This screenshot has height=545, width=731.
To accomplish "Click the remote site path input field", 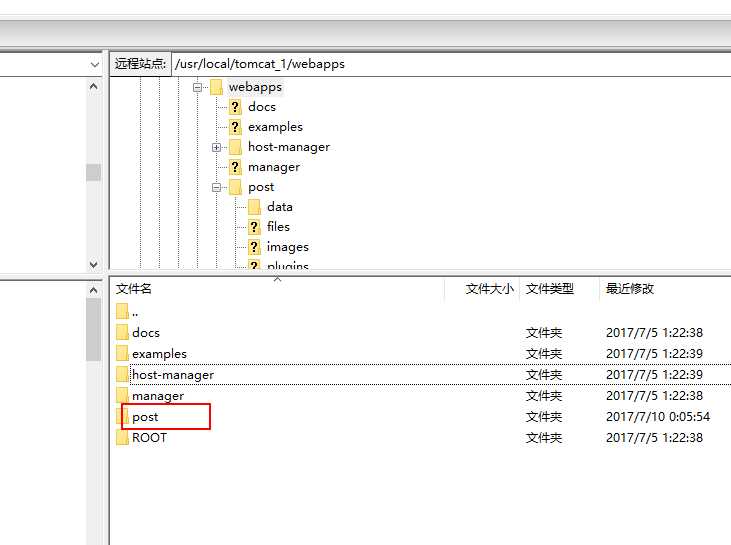I will 451,64.
